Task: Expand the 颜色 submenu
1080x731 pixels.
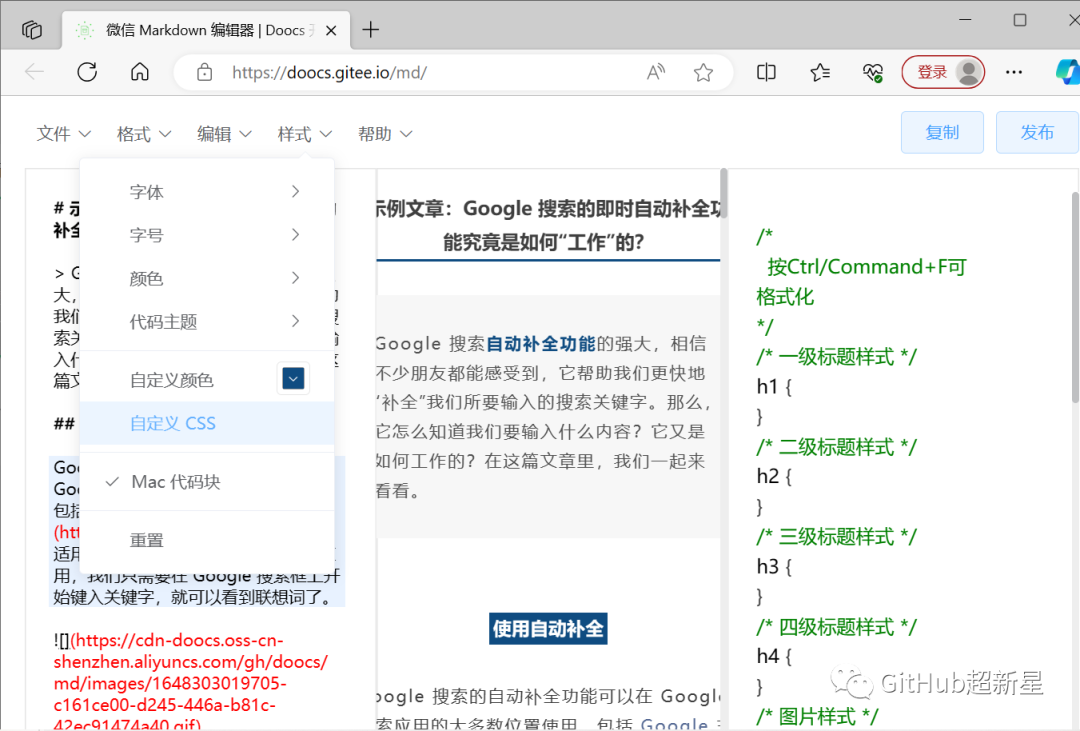Action: (207, 278)
